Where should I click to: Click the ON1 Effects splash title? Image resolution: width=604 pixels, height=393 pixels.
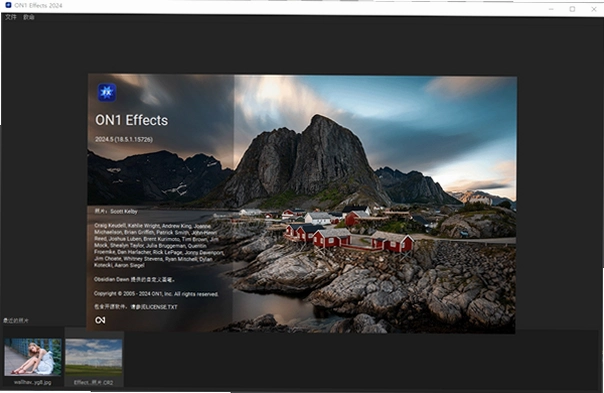click(131, 120)
